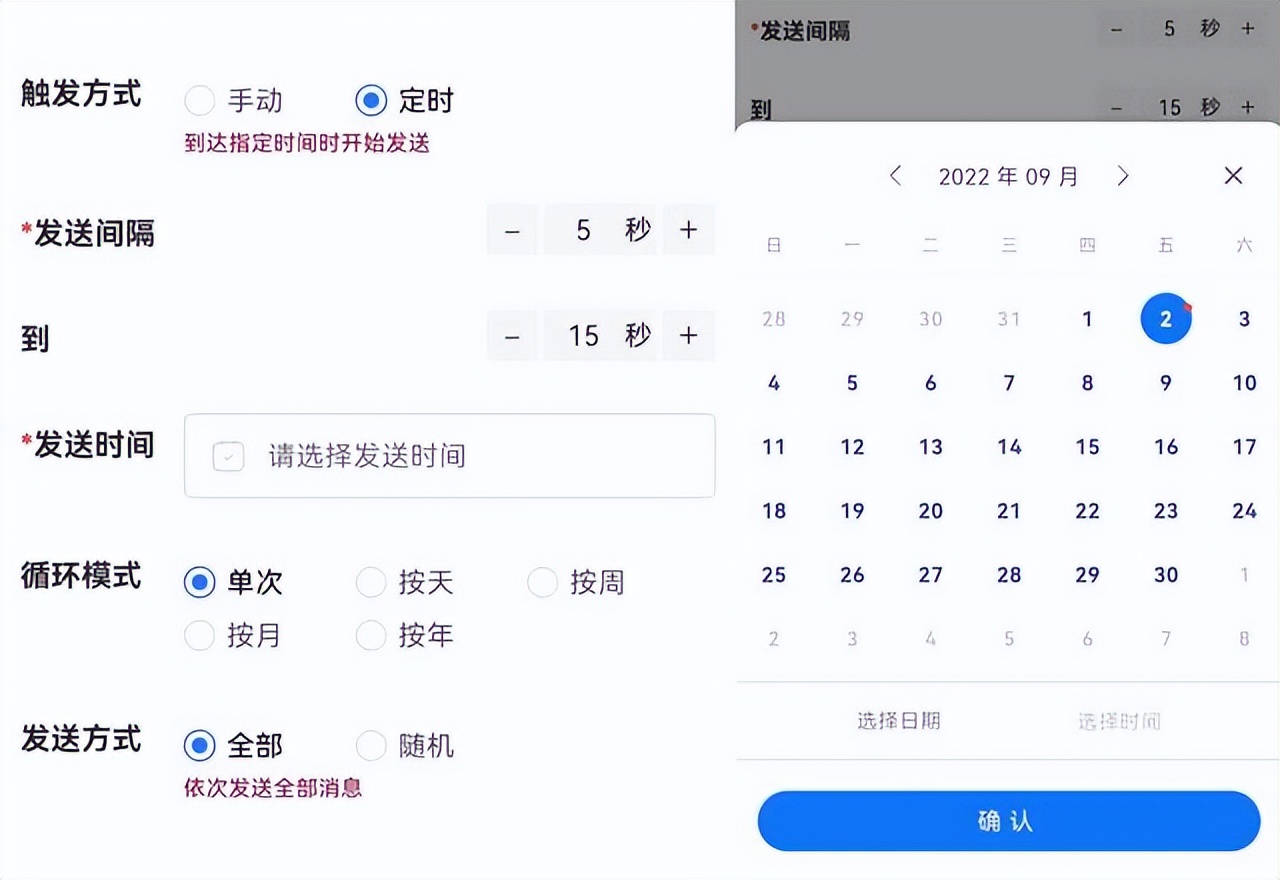Toggle the checkbox inside the send time field
1280x880 pixels.
click(x=228, y=456)
